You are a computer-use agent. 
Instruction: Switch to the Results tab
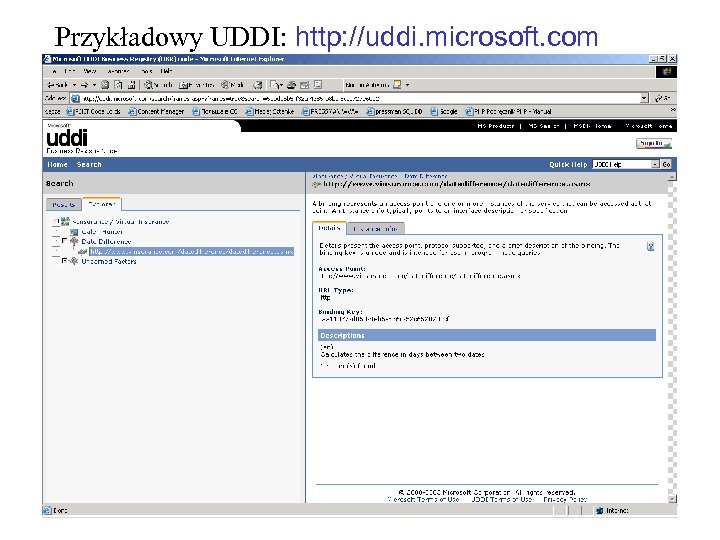coord(64,205)
